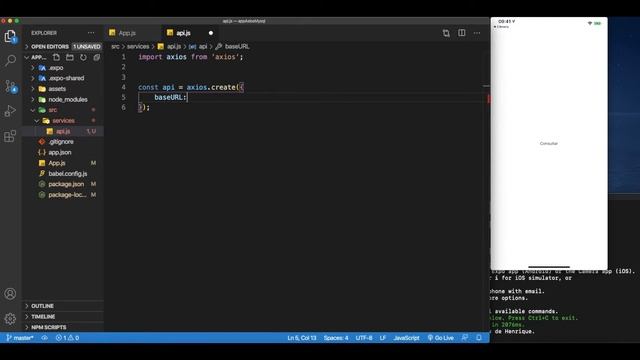This screenshot has width=640, height=360.
Task: Open Run and Debug view
Action: (x=10, y=111)
